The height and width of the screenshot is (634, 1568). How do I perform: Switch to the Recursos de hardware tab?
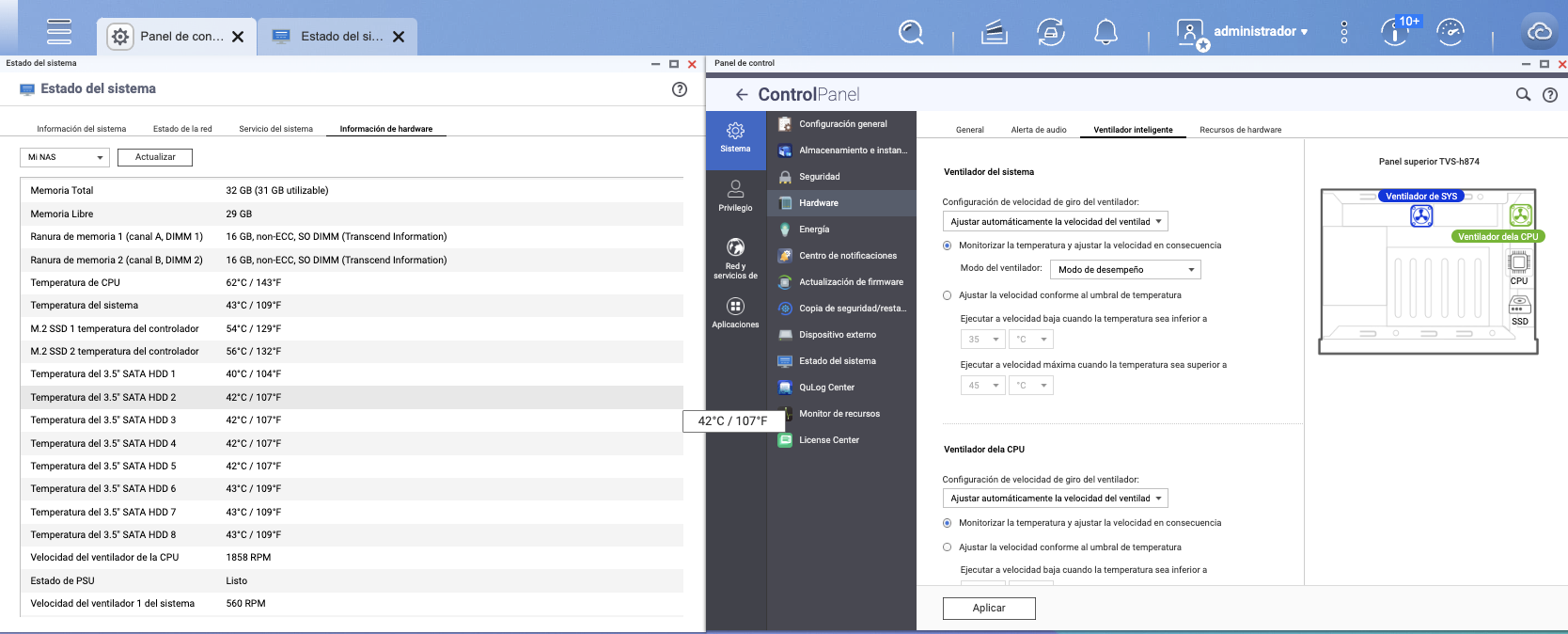pos(1240,130)
